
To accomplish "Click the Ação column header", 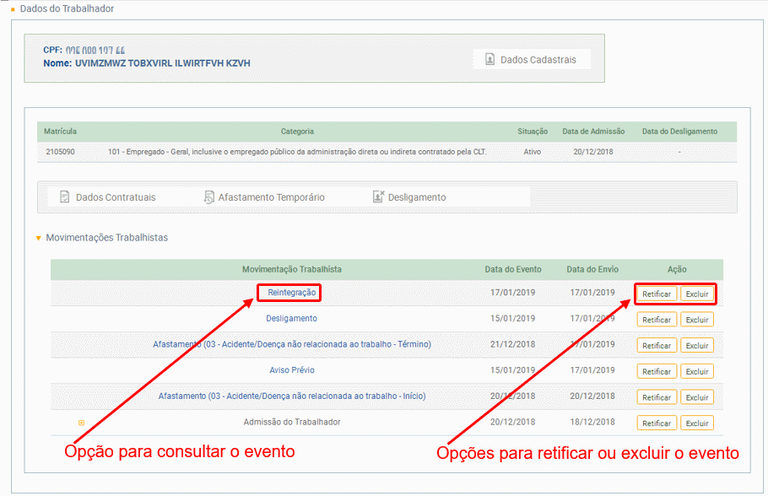I will point(677,269).
